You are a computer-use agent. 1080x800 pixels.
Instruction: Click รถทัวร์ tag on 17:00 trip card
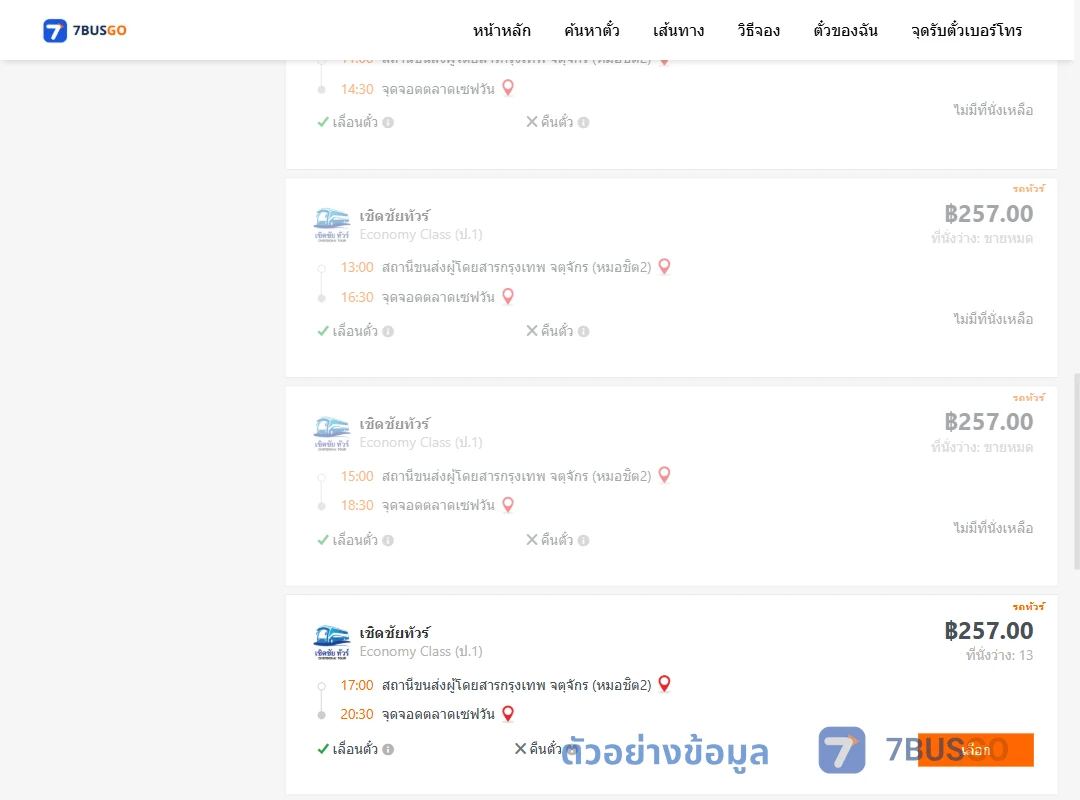tap(1028, 606)
